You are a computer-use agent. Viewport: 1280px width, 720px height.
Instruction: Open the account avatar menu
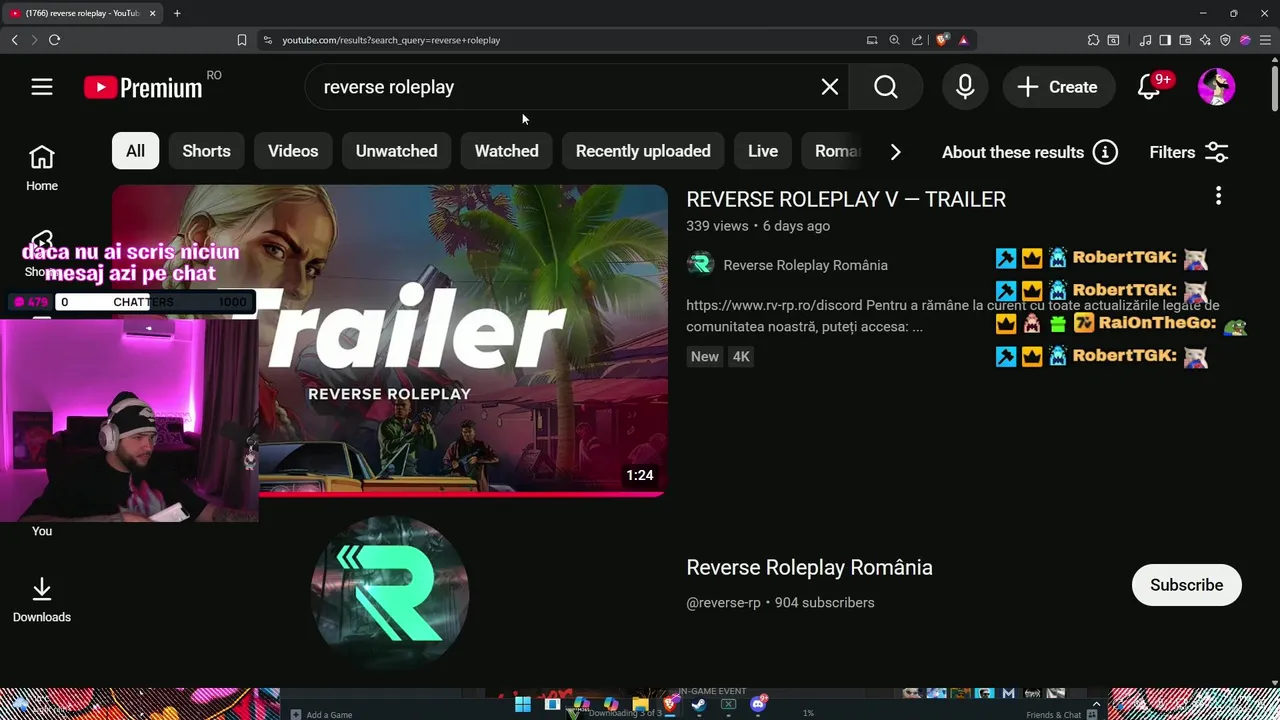click(x=1217, y=87)
